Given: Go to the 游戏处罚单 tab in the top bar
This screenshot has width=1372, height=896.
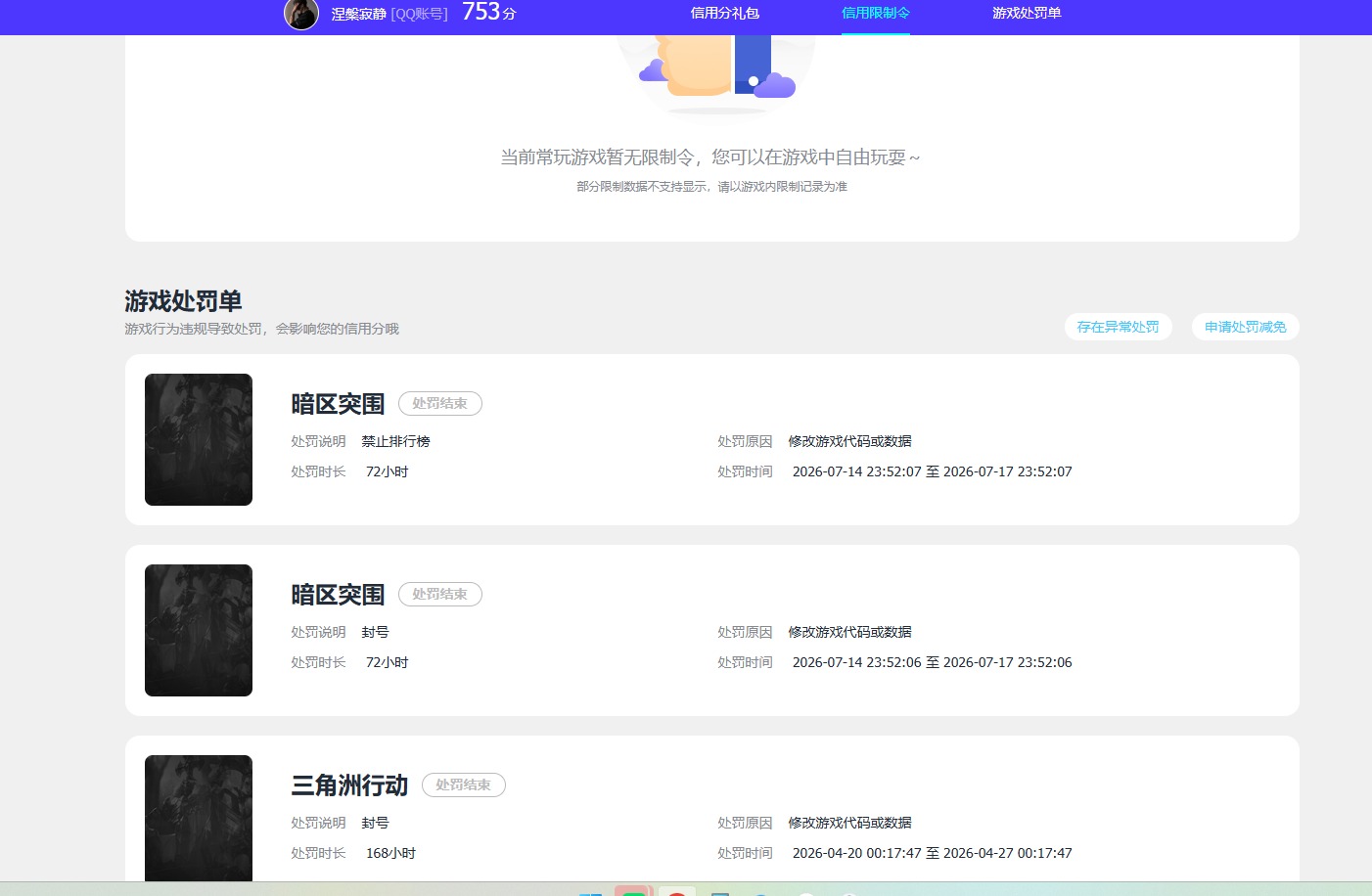Looking at the screenshot, I should 1027,13.
